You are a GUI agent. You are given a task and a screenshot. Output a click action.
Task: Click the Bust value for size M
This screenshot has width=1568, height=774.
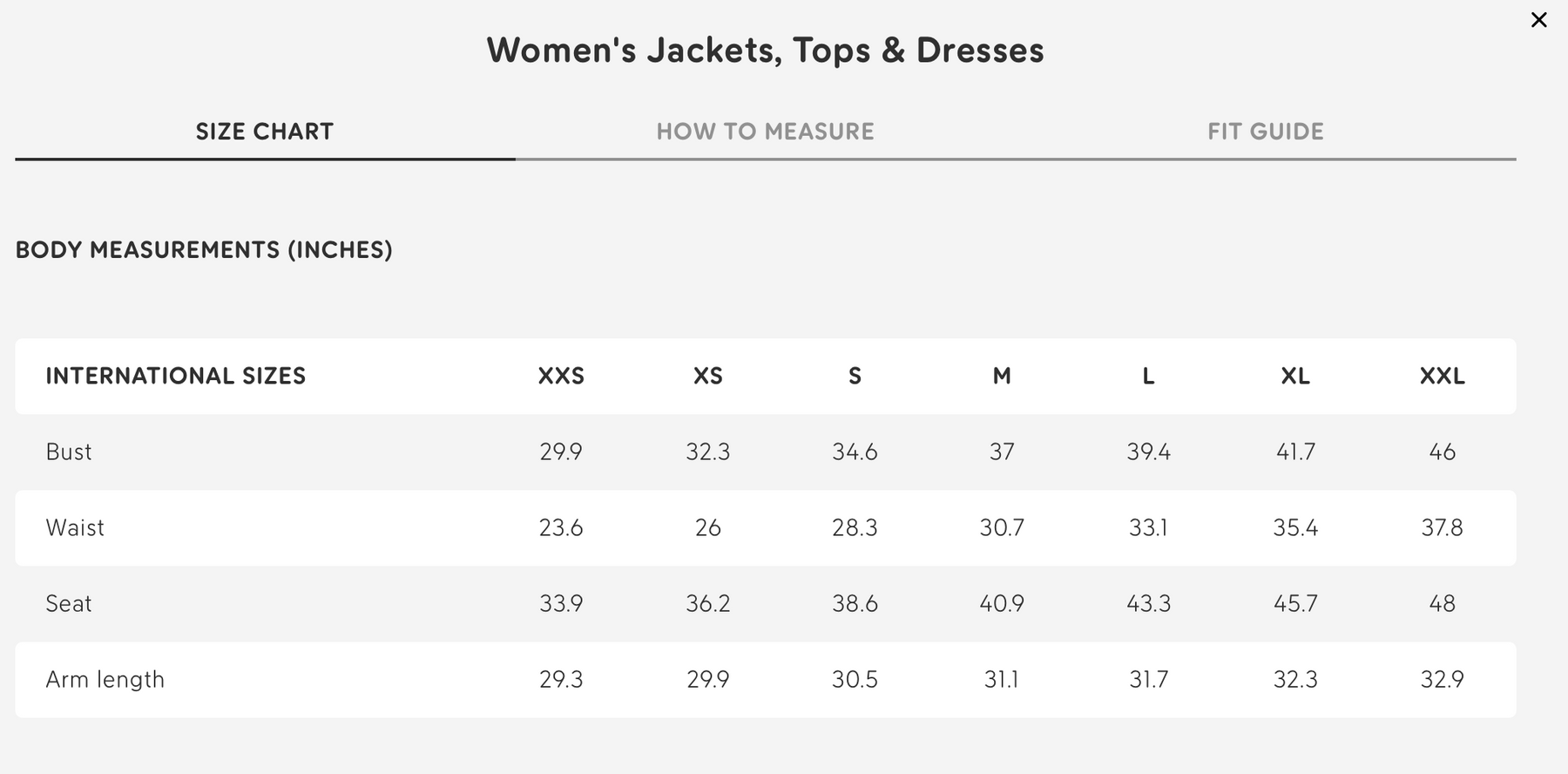1002,452
